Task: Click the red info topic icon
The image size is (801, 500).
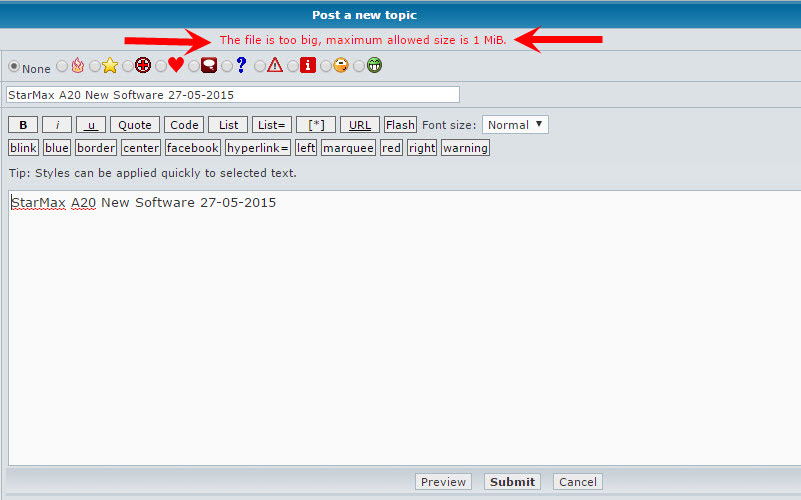Action: tap(308, 65)
